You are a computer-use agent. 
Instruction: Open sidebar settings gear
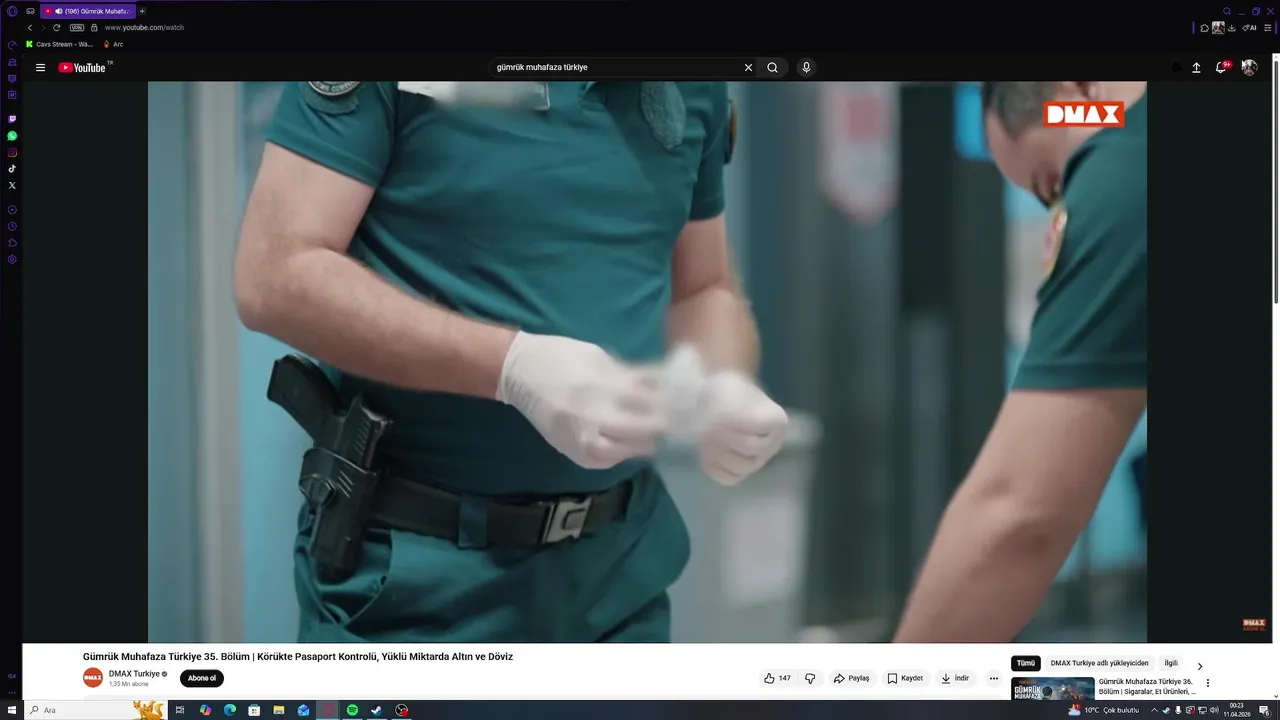(x=12, y=260)
